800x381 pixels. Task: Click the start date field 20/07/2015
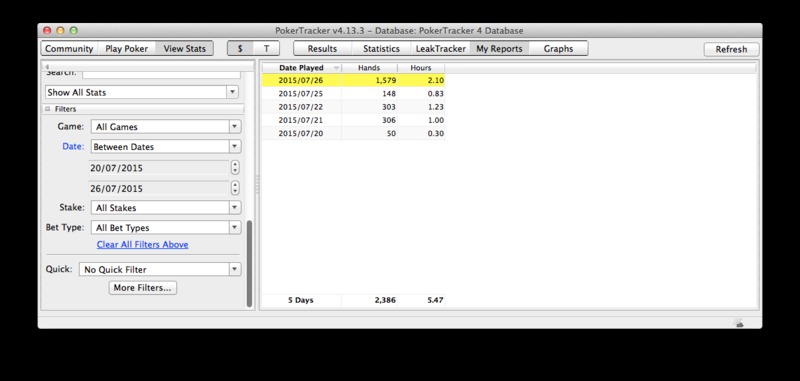coord(159,168)
